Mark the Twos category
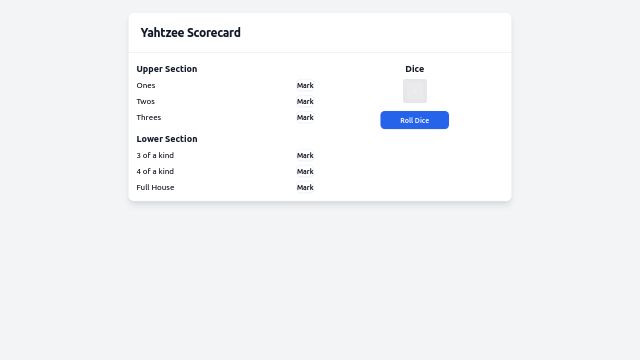 tap(305, 101)
